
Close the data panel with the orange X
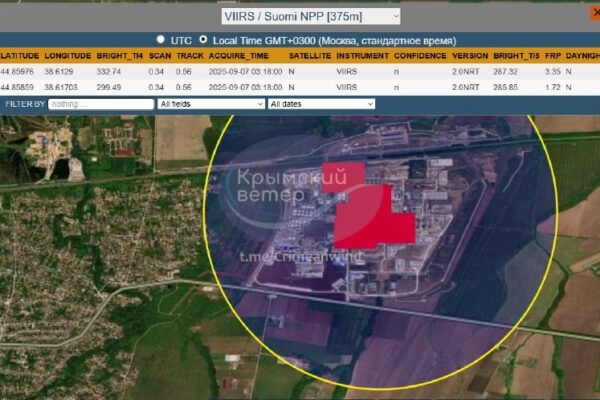coord(595,13)
